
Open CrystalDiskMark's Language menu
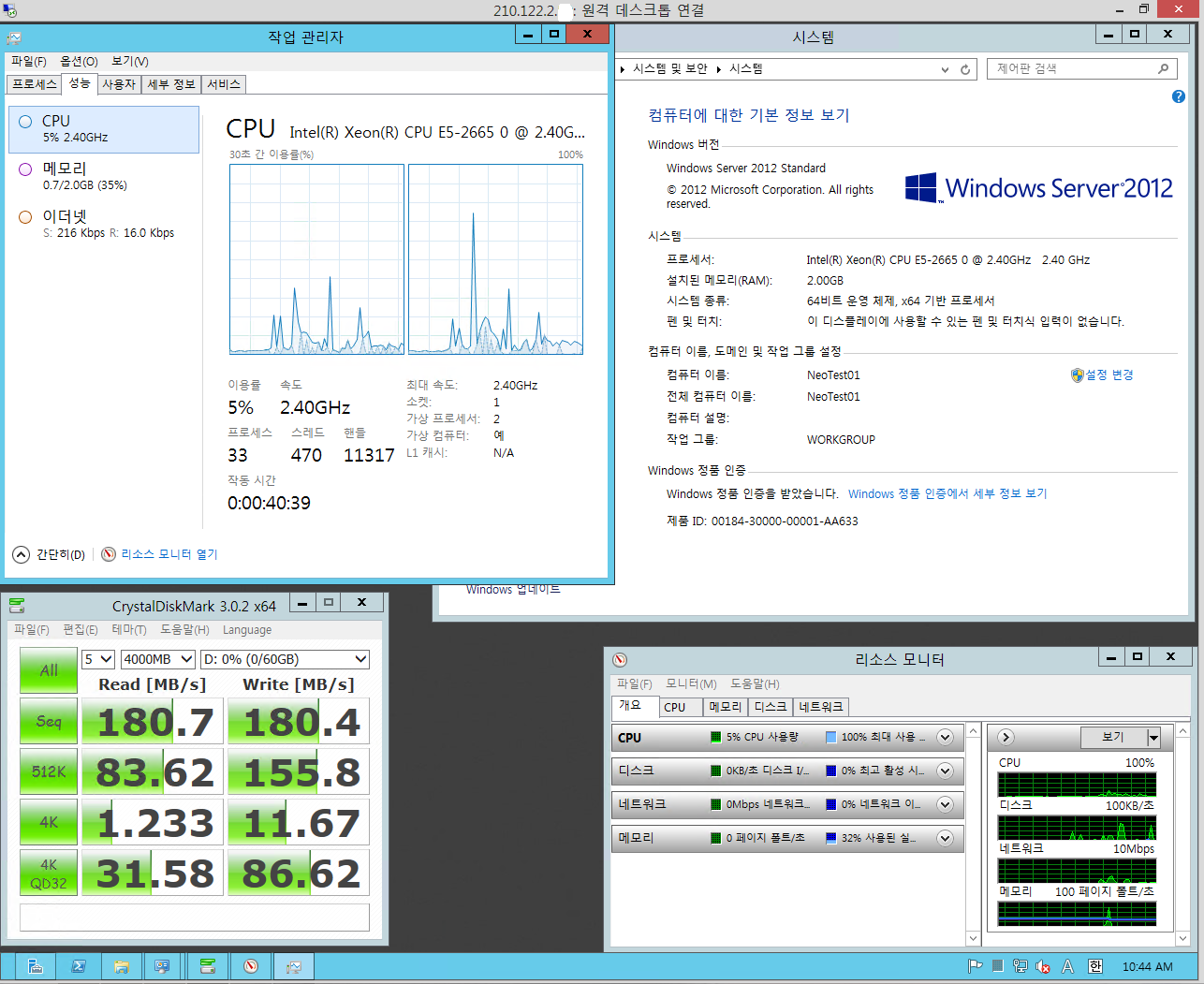pos(247,630)
